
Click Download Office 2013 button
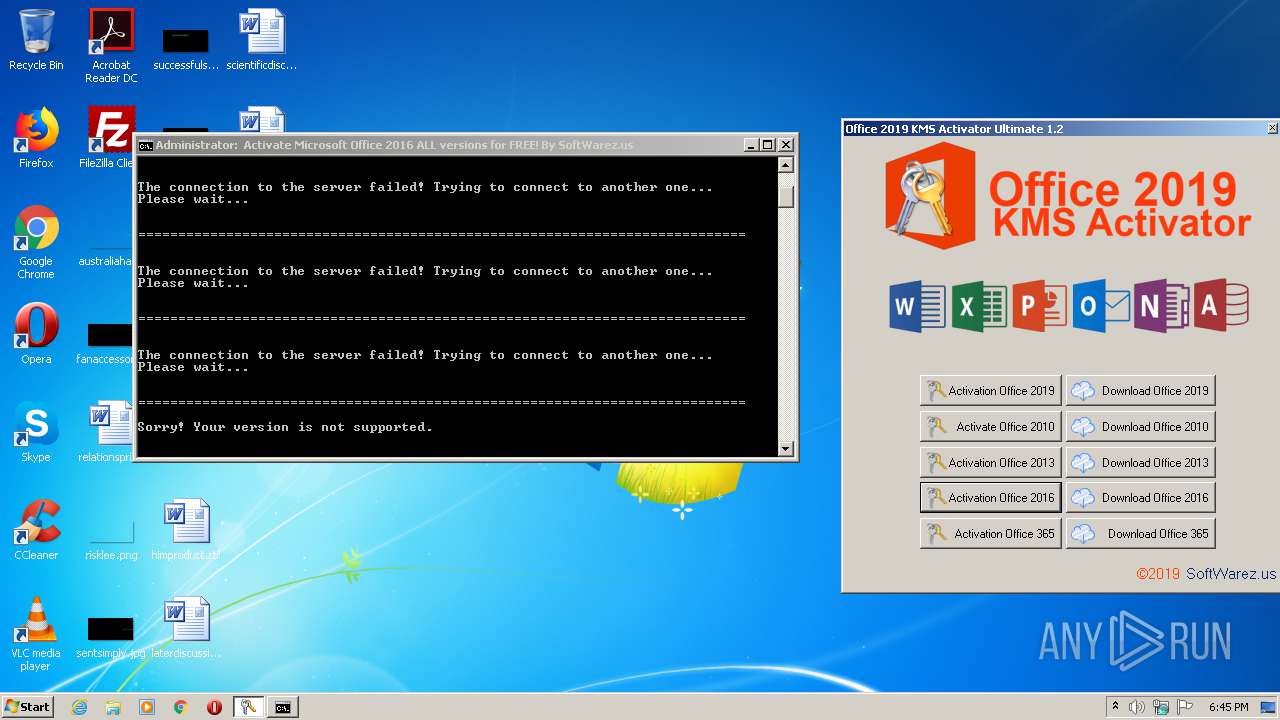(x=1141, y=463)
